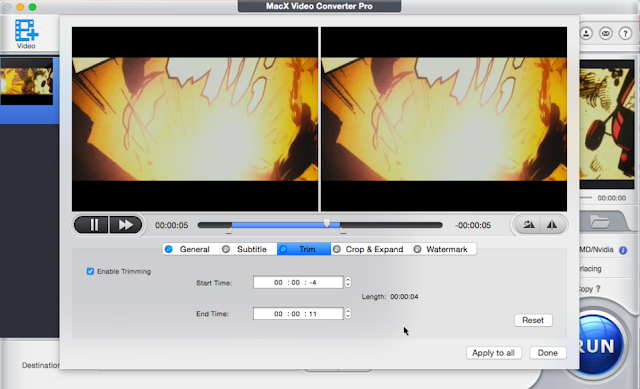
Task: Click the email envelope icon
Action: (606, 33)
